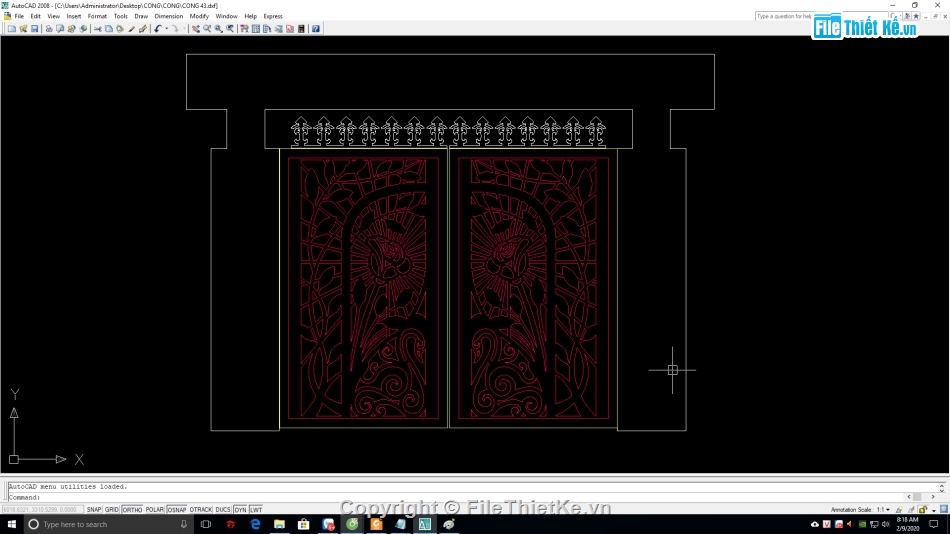Click the coordinates readout in status bar
The height and width of the screenshot is (534, 950).
[41, 510]
